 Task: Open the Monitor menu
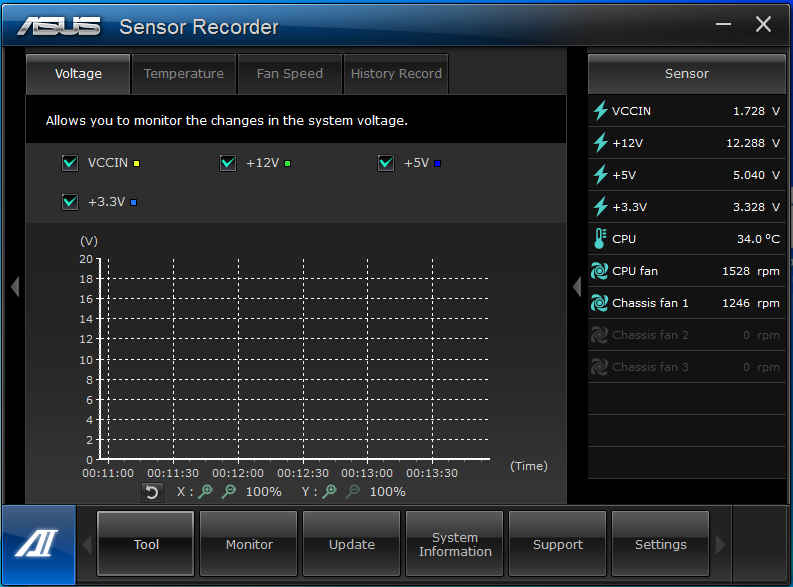248,544
